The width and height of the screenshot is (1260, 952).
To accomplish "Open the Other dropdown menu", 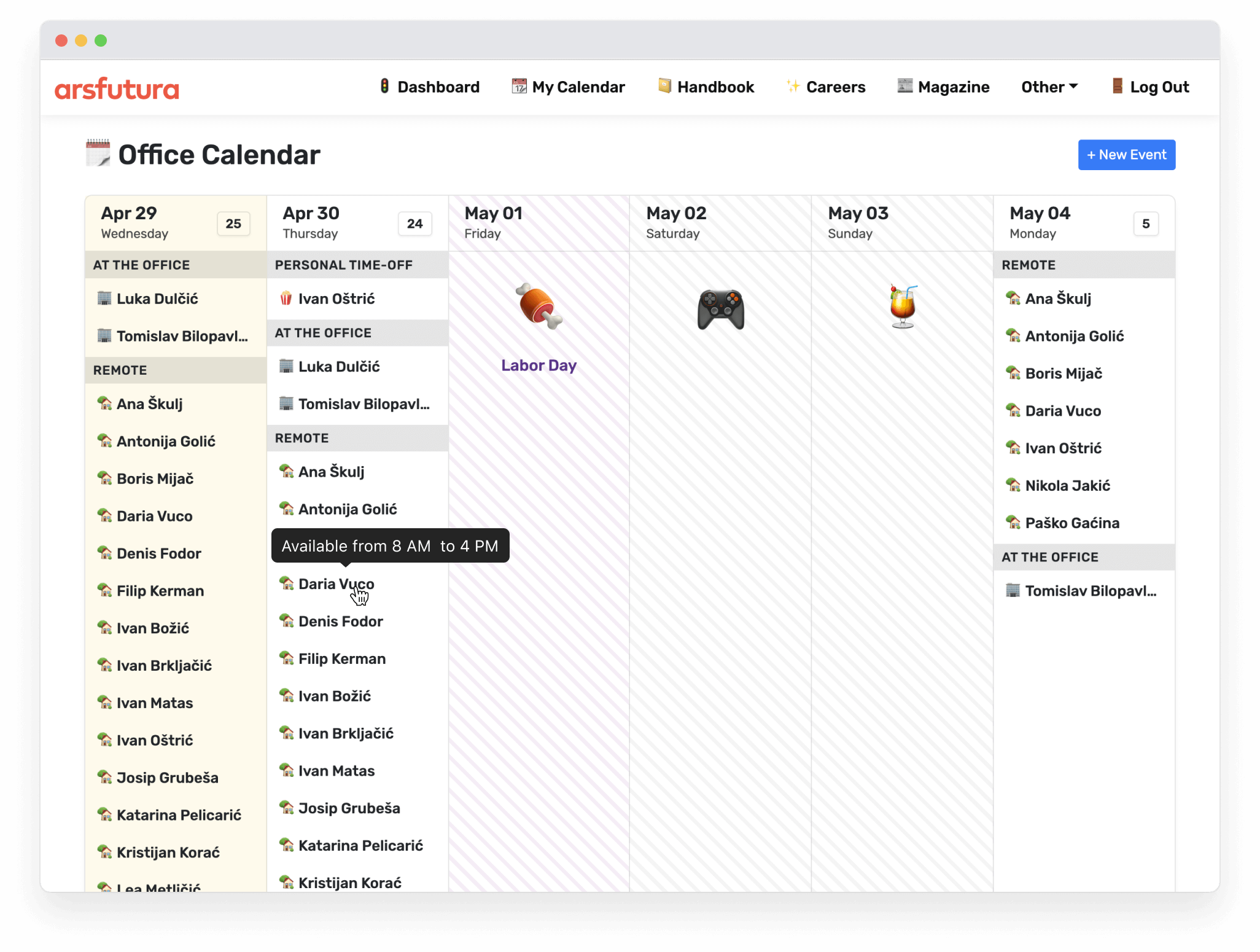I will pos(1049,87).
